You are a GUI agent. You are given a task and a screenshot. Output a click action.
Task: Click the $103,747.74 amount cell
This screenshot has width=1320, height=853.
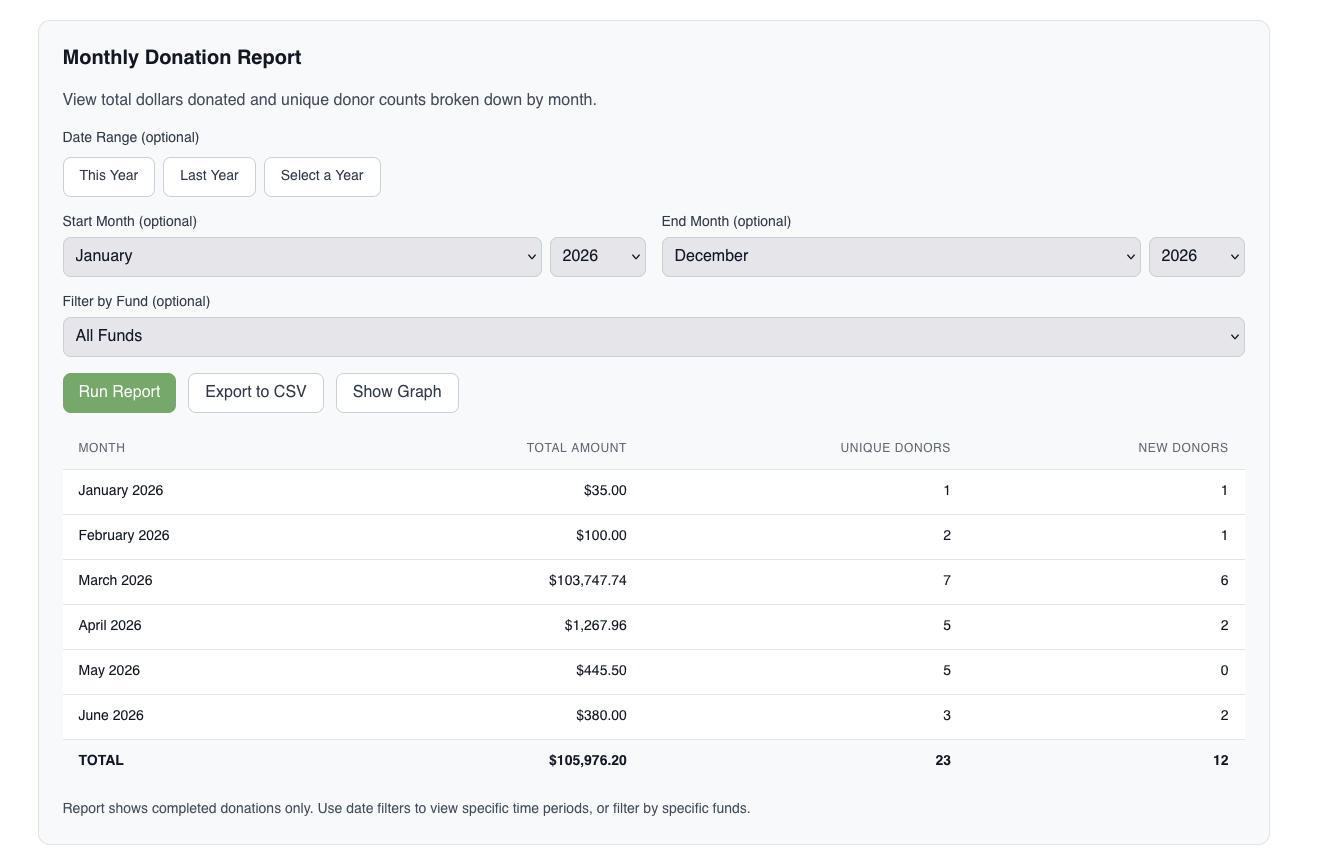pyautogui.click(x=588, y=581)
